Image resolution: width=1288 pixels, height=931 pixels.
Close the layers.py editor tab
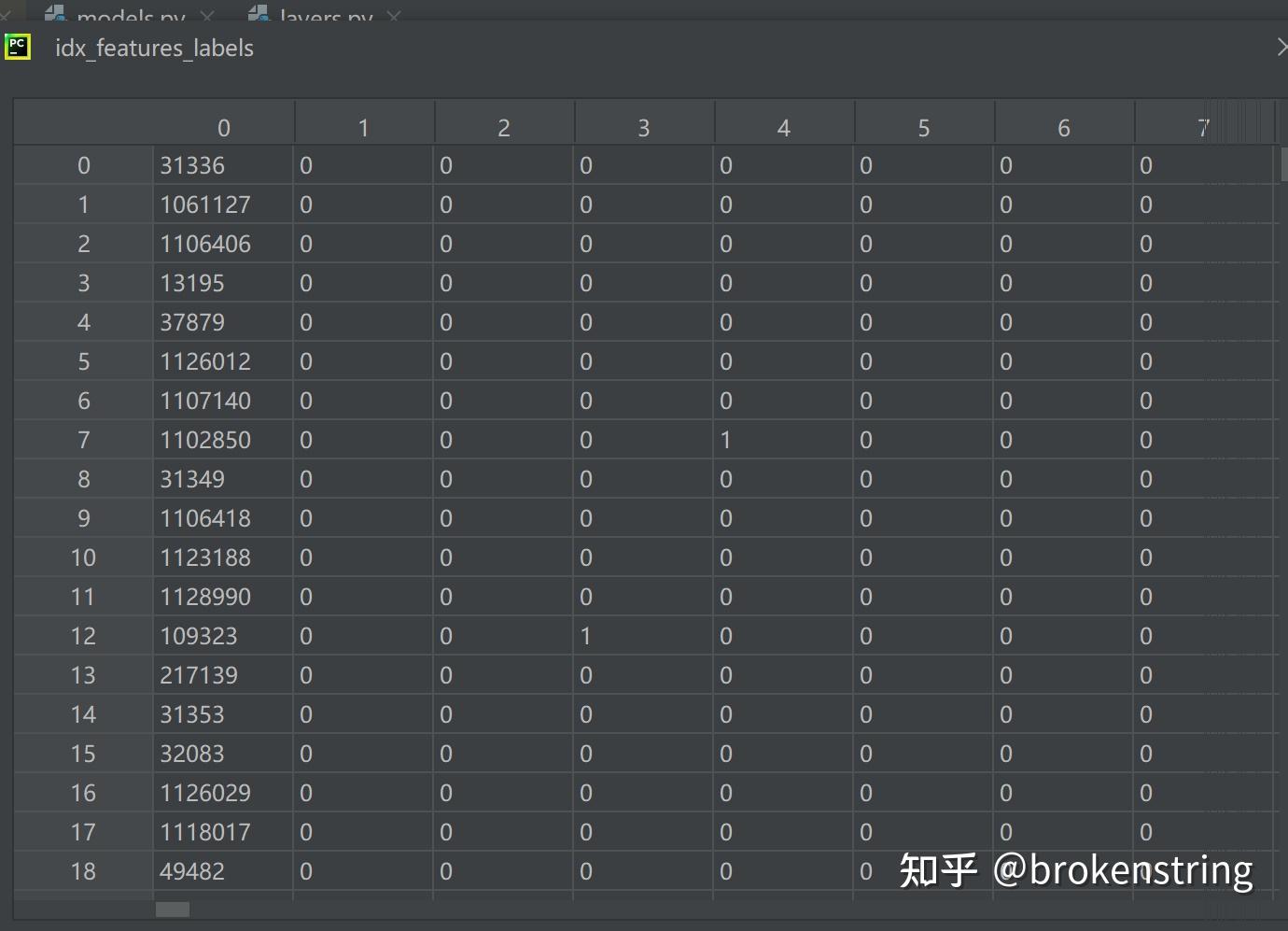point(394,16)
